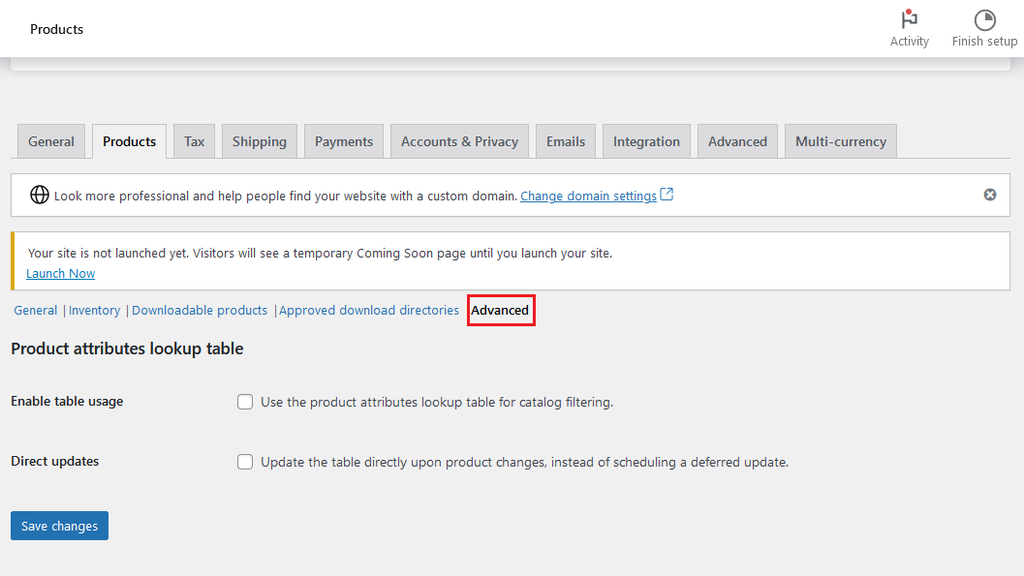Click the Save changes button
Screen dimensions: 1024x576
point(59,526)
